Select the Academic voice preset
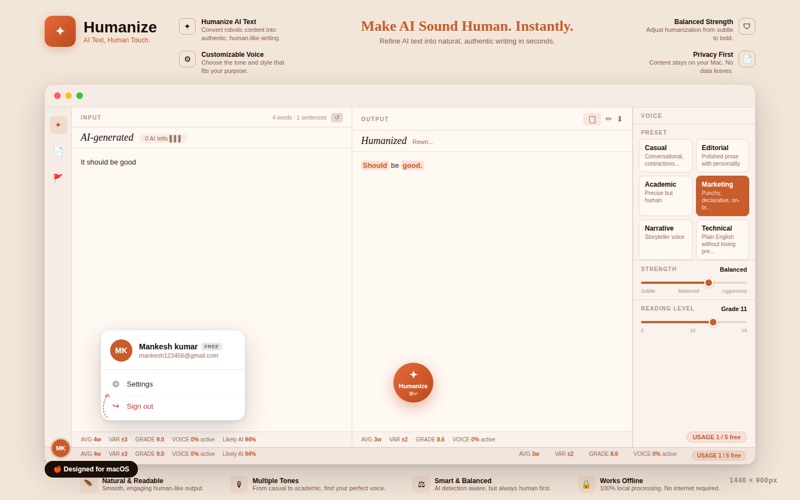The width and height of the screenshot is (800, 500). coord(665,196)
